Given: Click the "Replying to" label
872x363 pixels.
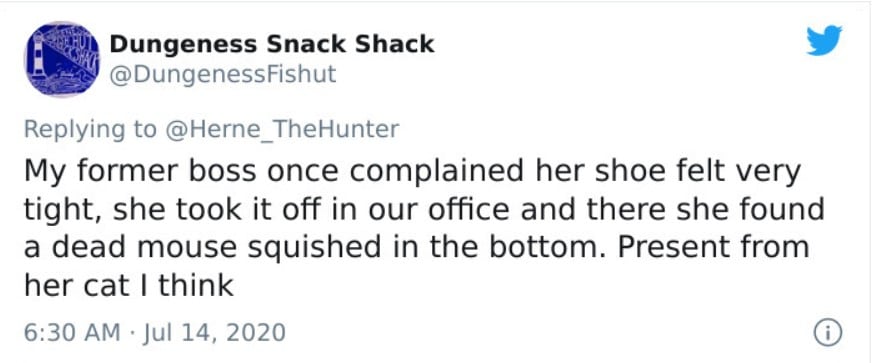Looking at the screenshot, I should point(91,130).
